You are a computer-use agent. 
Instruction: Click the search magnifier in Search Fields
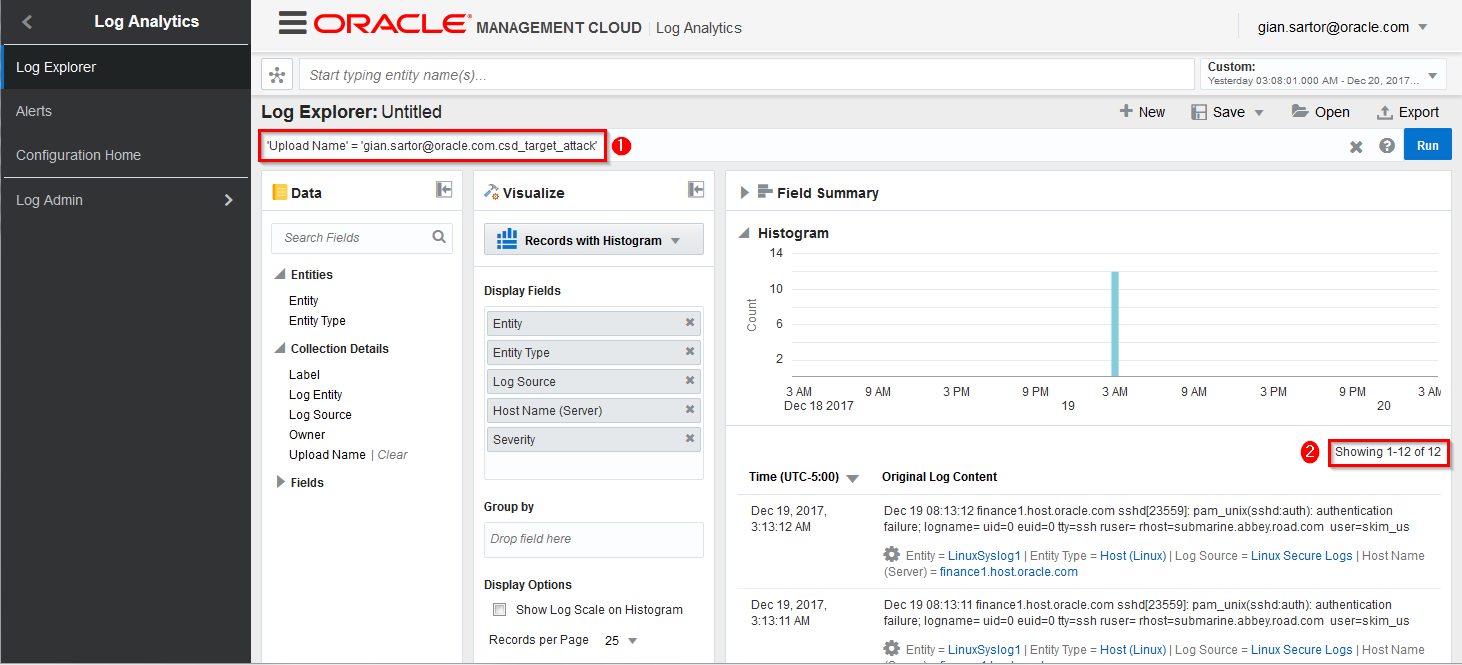point(439,237)
